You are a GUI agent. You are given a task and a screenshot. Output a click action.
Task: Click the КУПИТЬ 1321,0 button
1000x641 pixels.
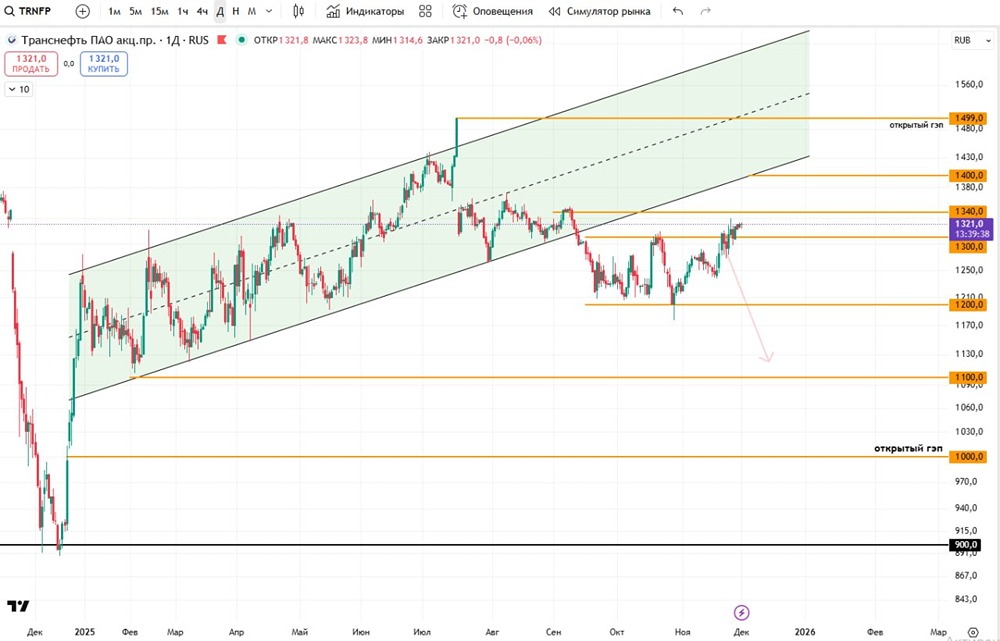[x=104, y=64]
